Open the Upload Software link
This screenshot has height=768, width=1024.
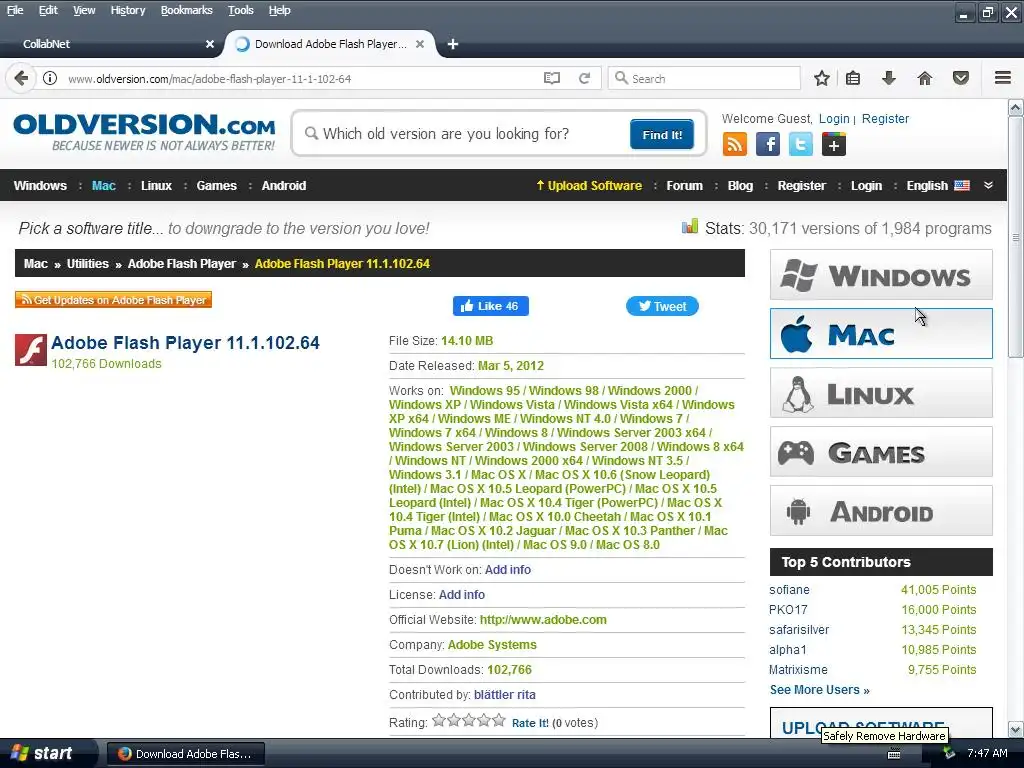pos(588,185)
